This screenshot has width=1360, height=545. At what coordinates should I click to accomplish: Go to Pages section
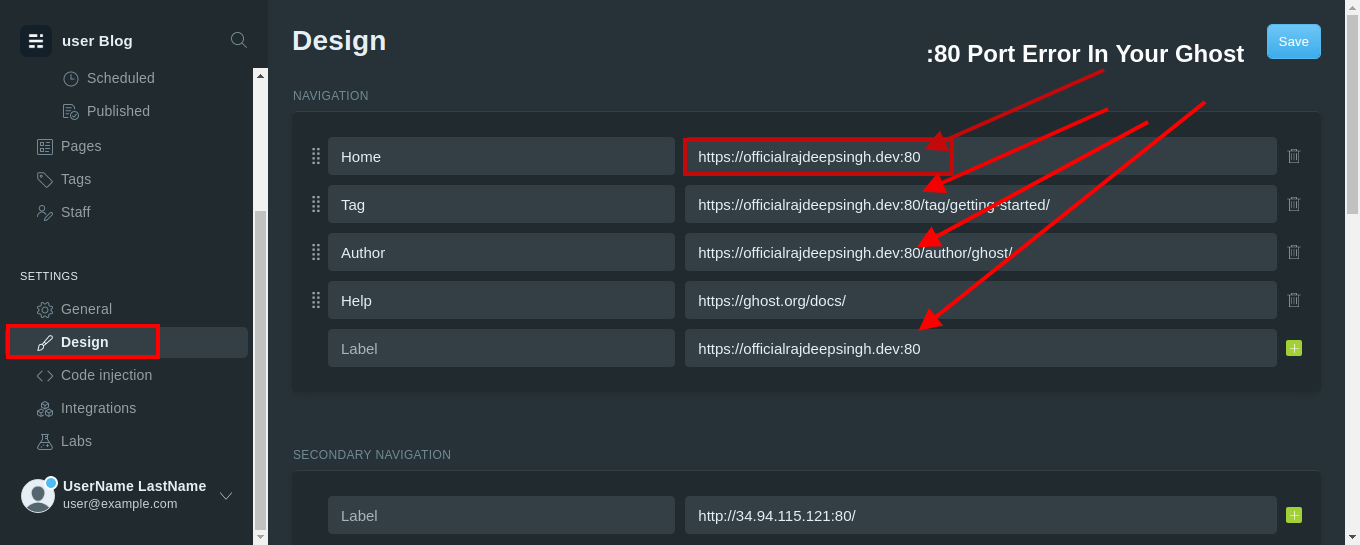coord(81,146)
